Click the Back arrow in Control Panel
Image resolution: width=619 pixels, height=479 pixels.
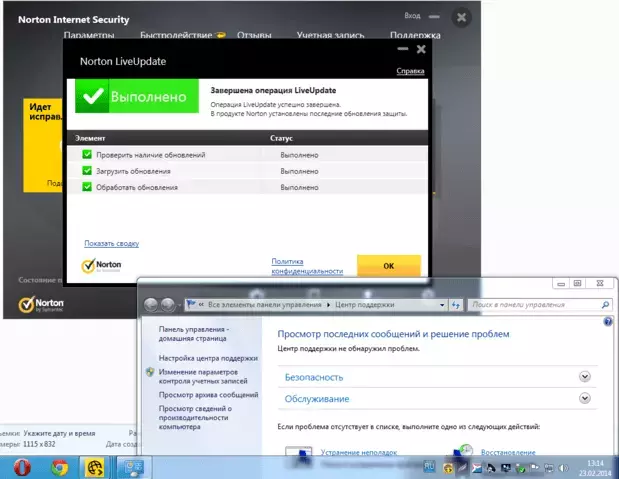click(x=151, y=304)
